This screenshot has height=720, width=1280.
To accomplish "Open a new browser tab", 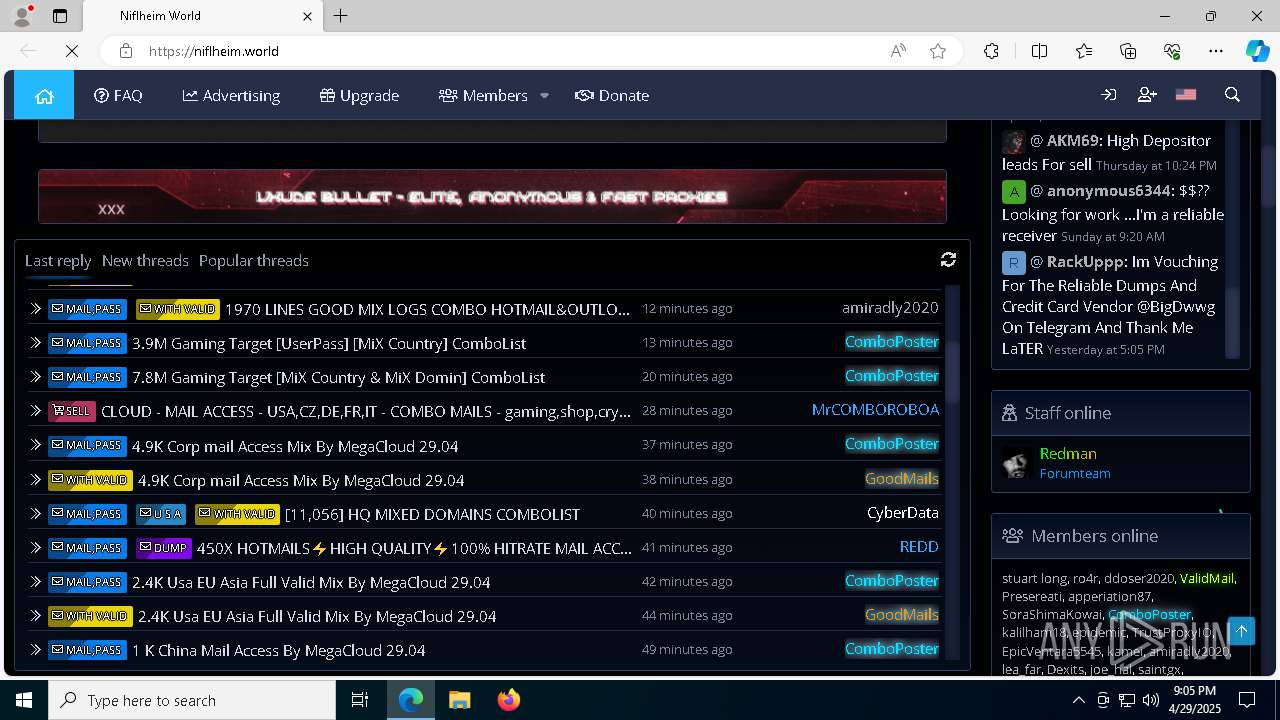I will pos(341,16).
